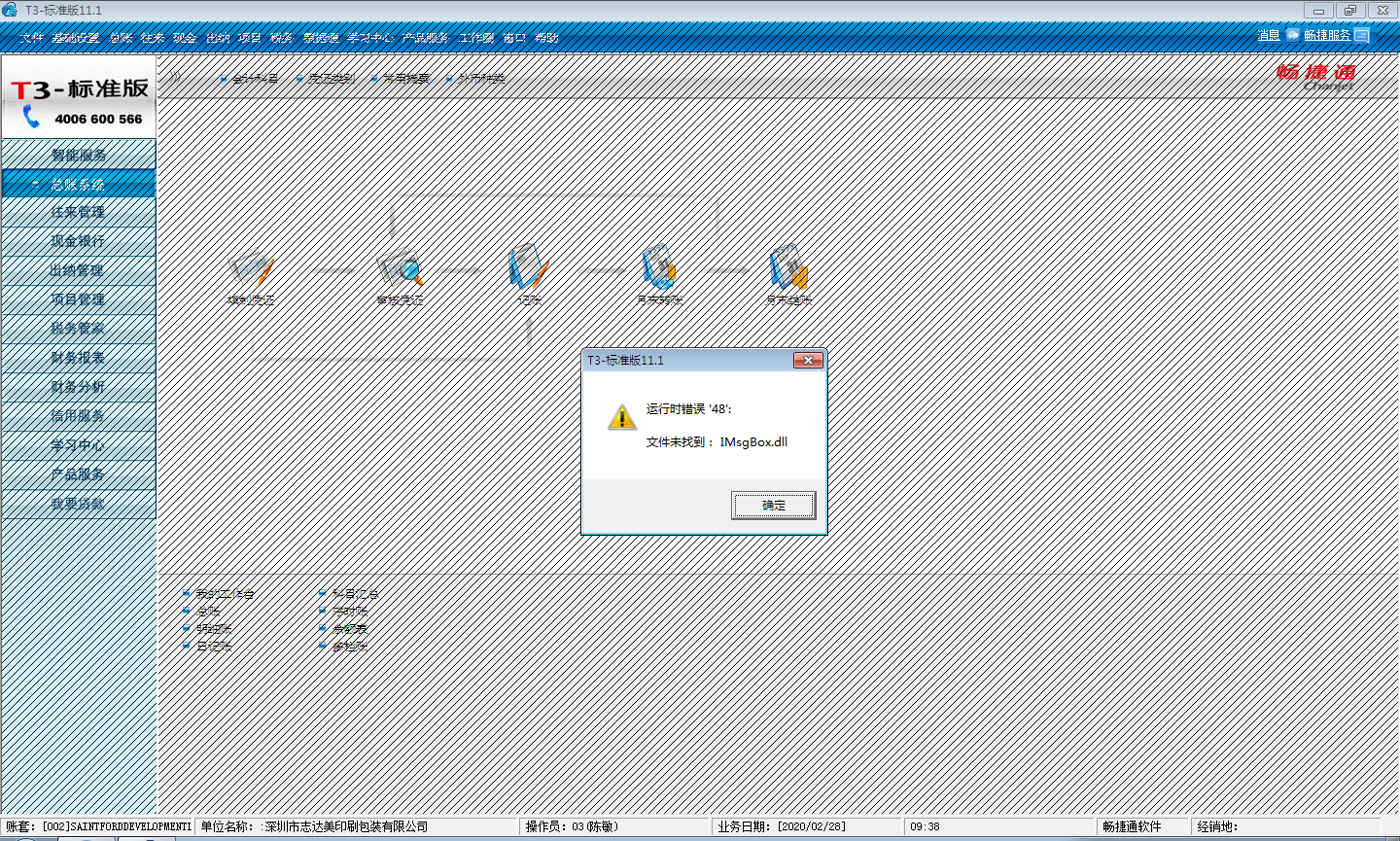
Task: Select 信用服务 in the sidebar
Action: coord(79,416)
